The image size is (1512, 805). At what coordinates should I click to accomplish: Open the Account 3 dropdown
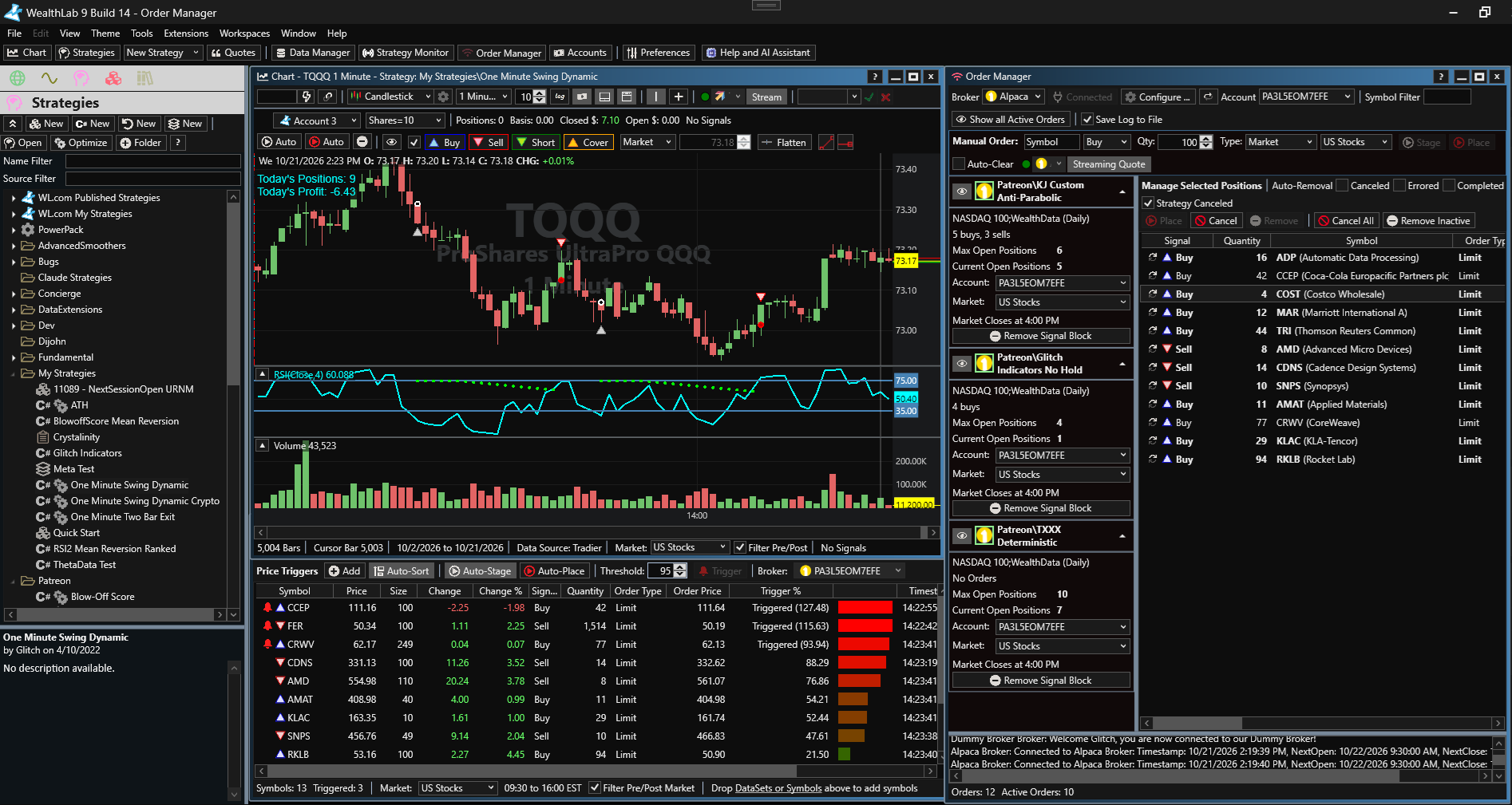tap(317, 120)
